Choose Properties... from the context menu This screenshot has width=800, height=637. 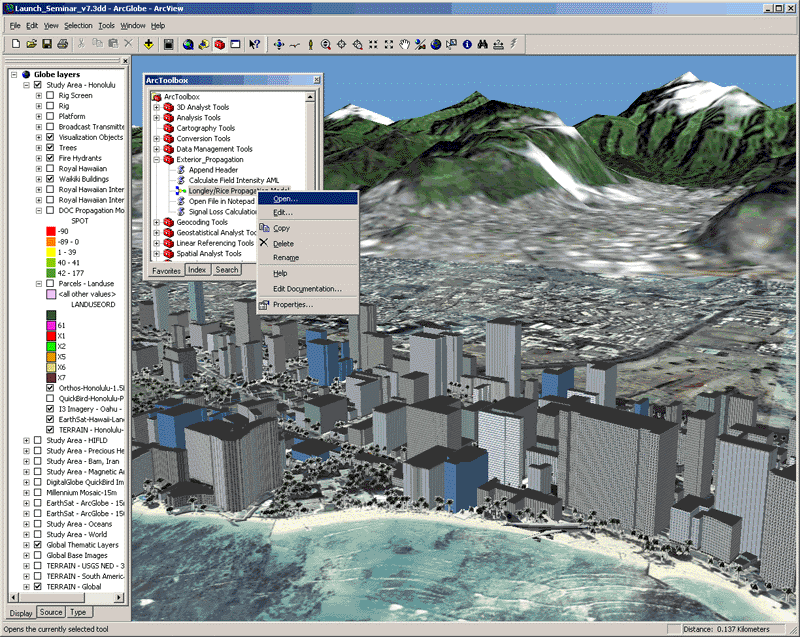click(308, 304)
